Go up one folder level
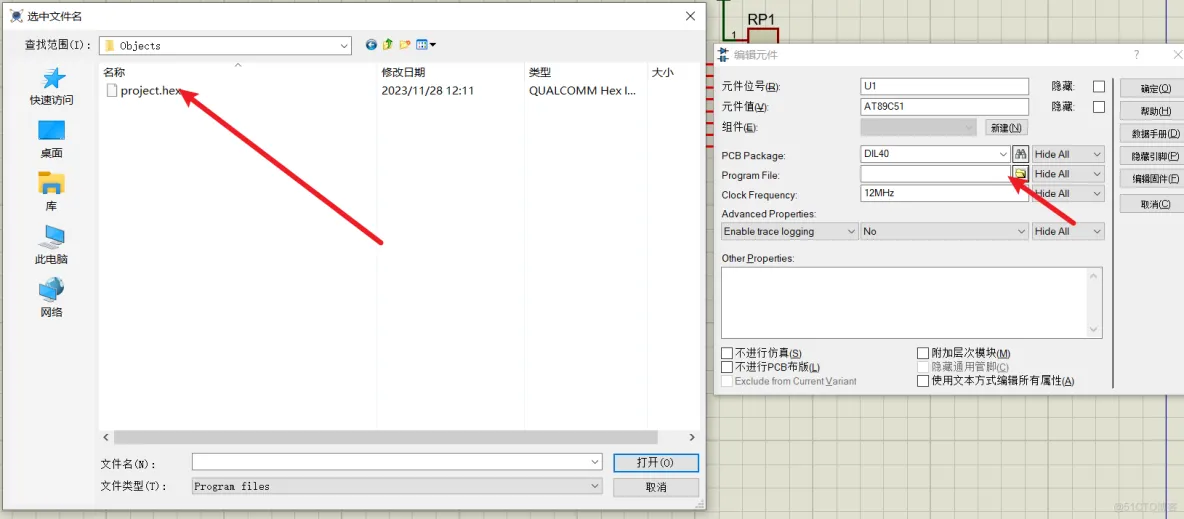The height and width of the screenshot is (519, 1184). [x=387, y=45]
